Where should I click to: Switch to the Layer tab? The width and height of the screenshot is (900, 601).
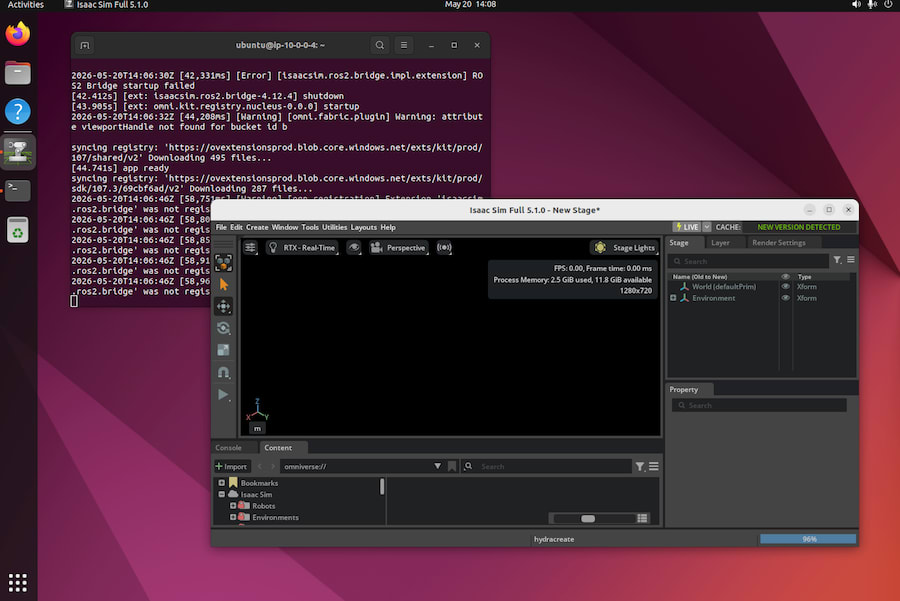pos(720,243)
